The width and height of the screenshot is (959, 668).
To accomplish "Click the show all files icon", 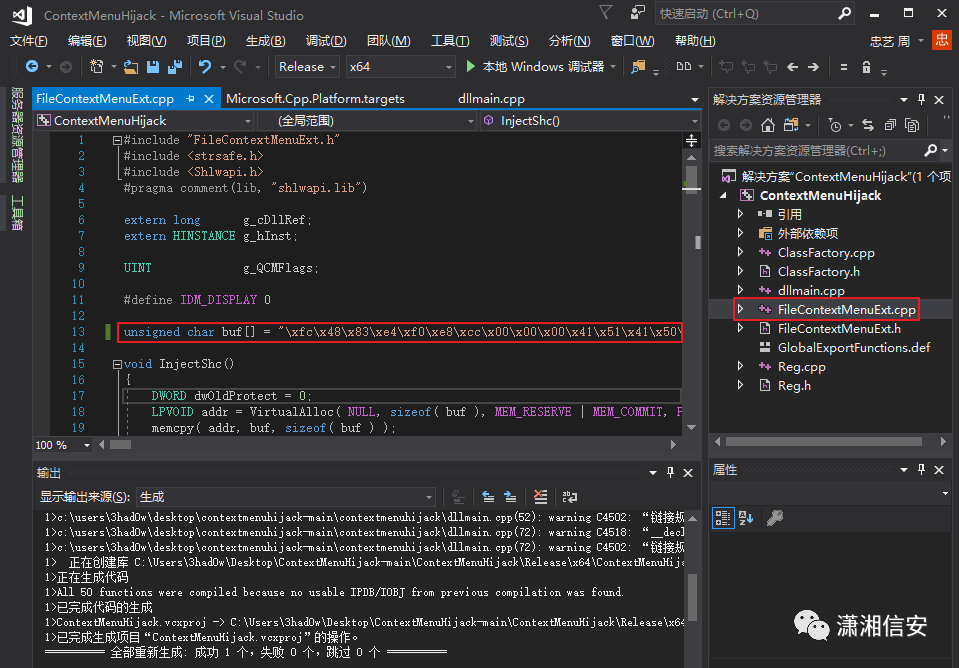I will (x=912, y=125).
